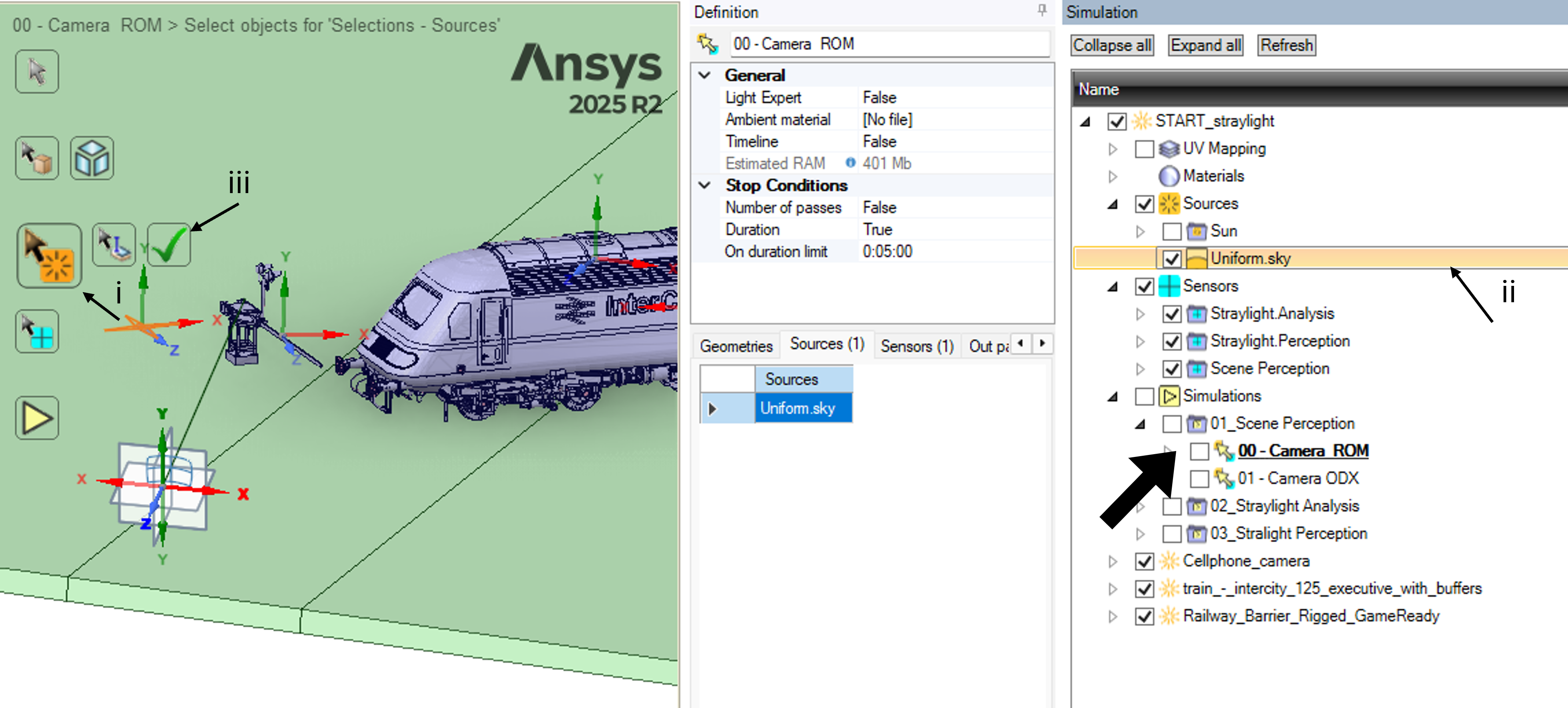Select the arrow pointer tool in viewport

[x=37, y=72]
